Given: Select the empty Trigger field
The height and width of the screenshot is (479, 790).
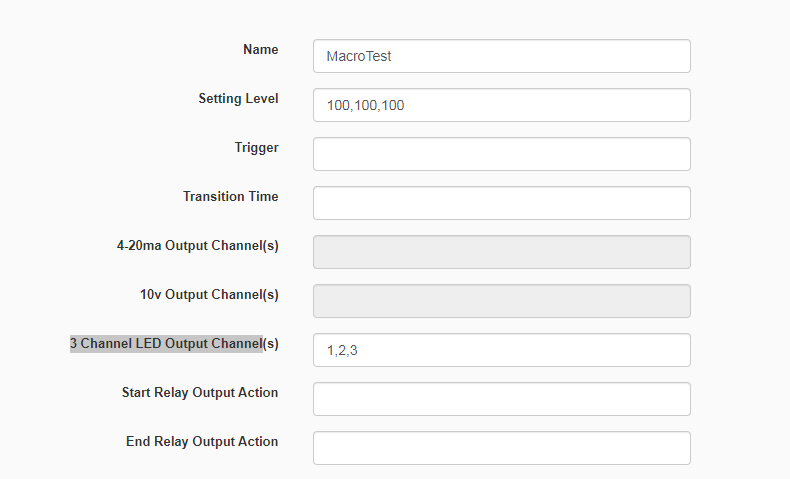Looking at the screenshot, I should pyautogui.click(x=501, y=154).
